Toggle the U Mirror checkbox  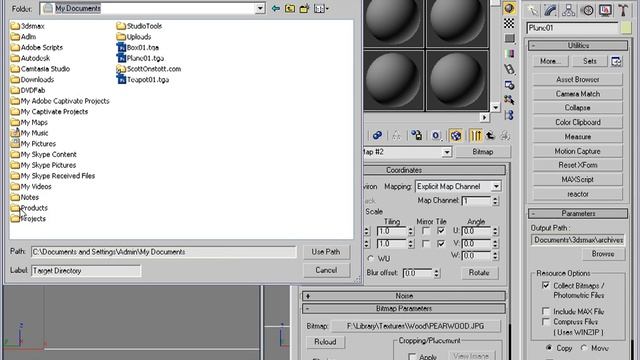(x=426, y=231)
